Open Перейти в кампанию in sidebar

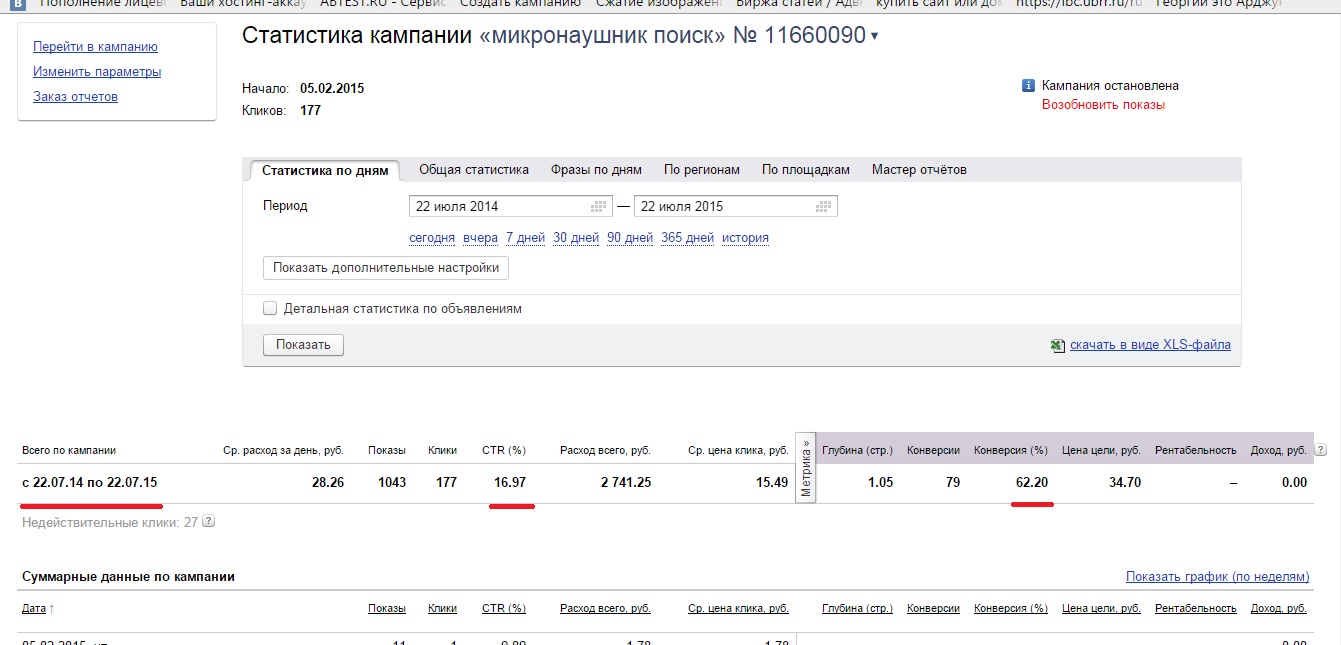pos(95,47)
